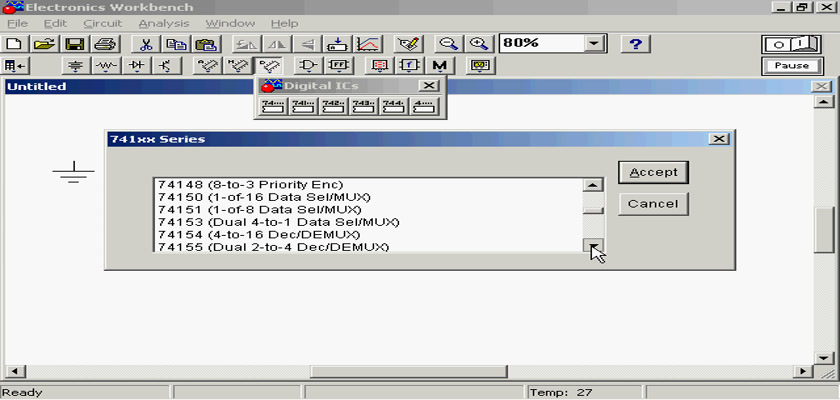Close the 741xx Series dialog

tap(718, 139)
